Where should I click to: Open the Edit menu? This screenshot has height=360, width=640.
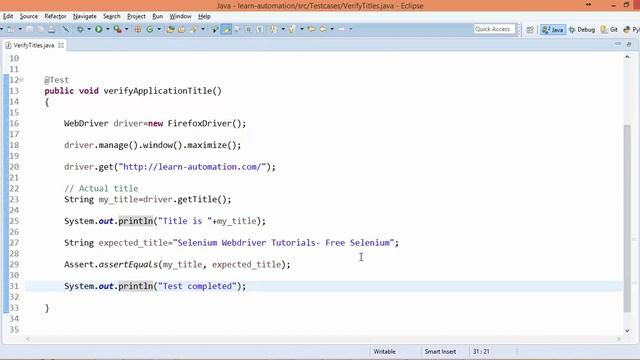(8, 16)
